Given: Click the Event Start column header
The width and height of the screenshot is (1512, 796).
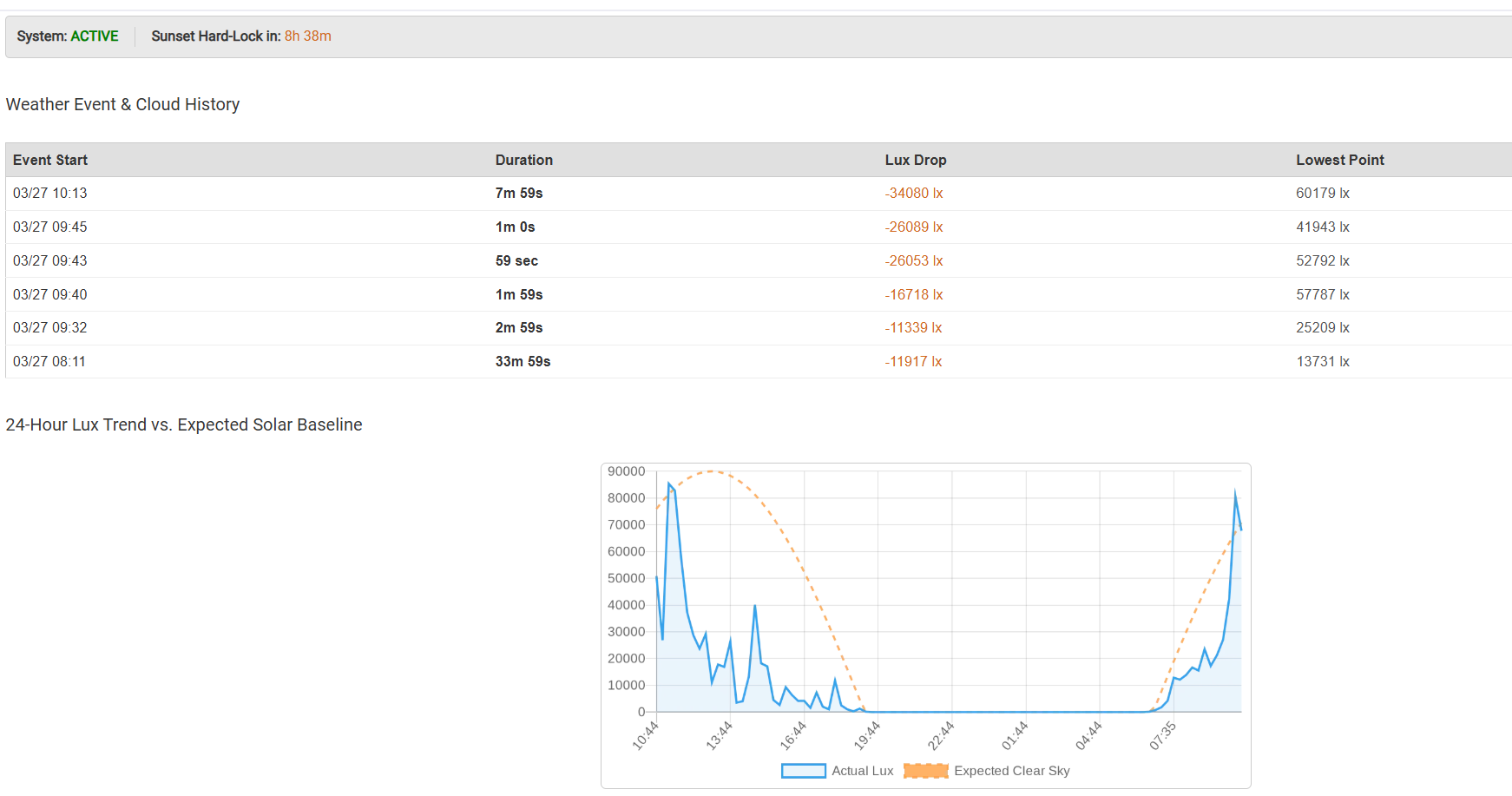Looking at the screenshot, I should tap(50, 160).
